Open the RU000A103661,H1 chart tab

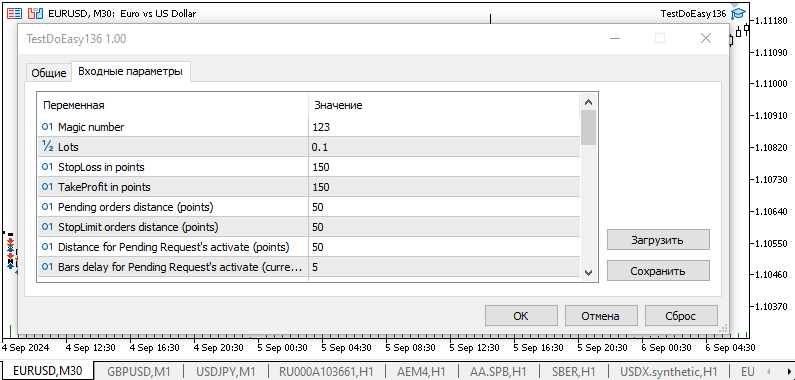point(326,371)
